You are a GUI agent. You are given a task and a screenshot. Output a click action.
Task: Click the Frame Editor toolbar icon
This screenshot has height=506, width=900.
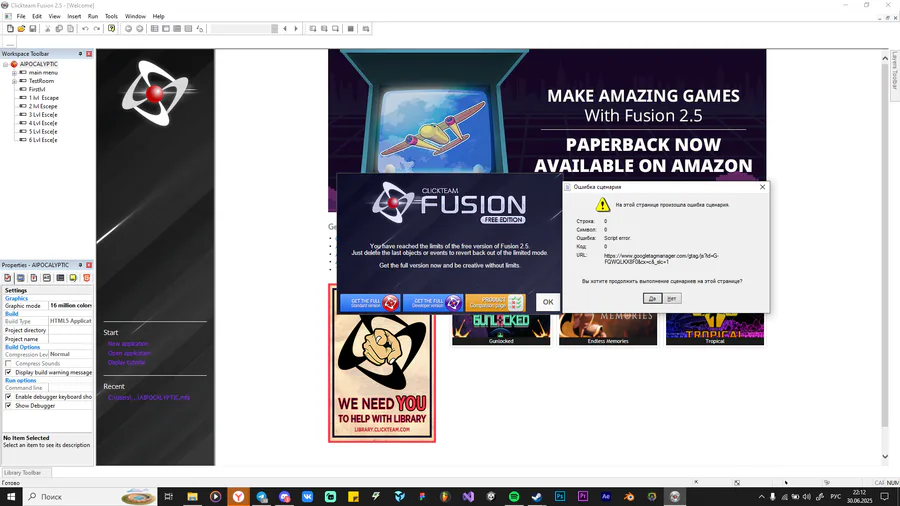(166, 29)
